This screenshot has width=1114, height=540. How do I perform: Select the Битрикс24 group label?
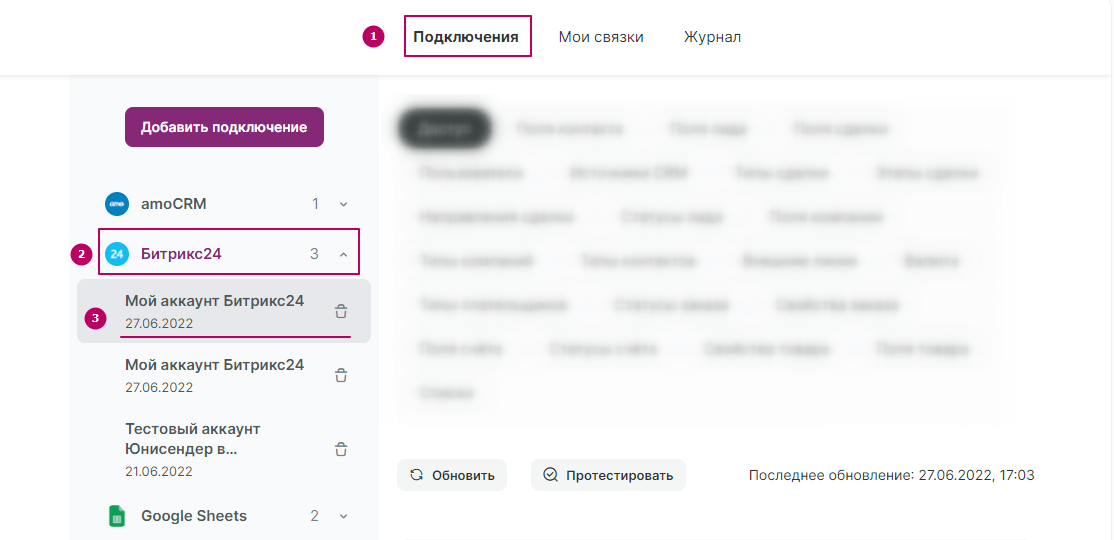[x=181, y=254]
